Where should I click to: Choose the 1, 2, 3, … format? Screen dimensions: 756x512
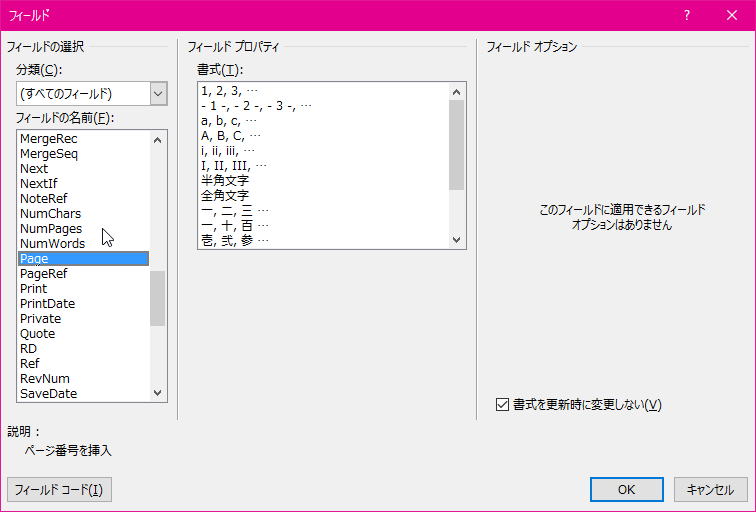[x=324, y=91]
